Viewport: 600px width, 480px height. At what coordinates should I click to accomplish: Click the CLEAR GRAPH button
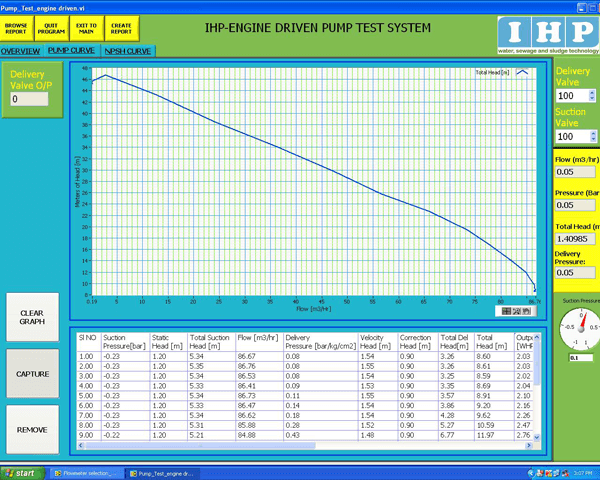coord(31,317)
